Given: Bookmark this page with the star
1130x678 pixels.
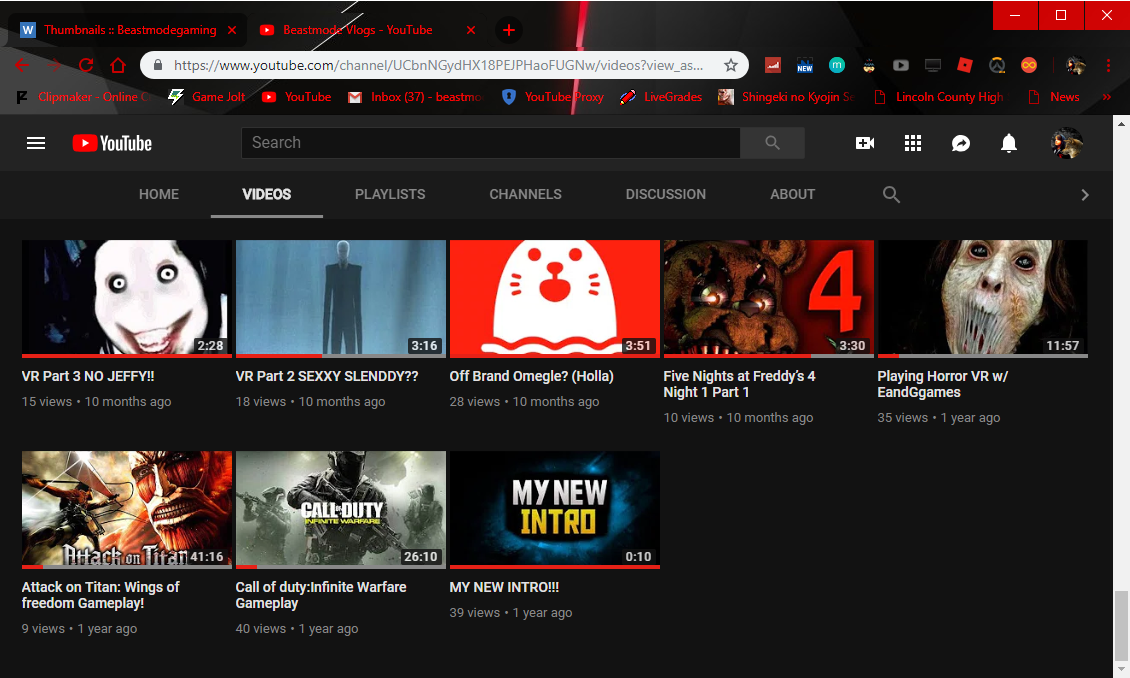Looking at the screenshot, I should 731,66.
